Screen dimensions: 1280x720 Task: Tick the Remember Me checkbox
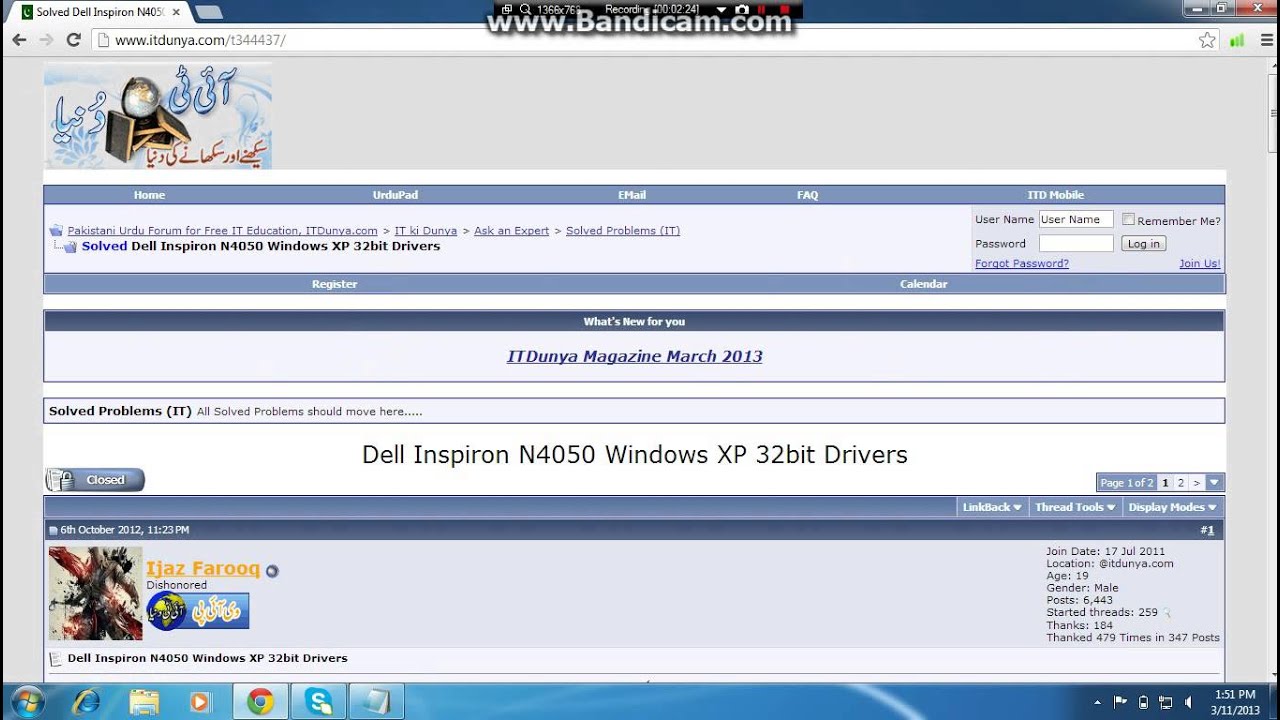[1128, 219]
